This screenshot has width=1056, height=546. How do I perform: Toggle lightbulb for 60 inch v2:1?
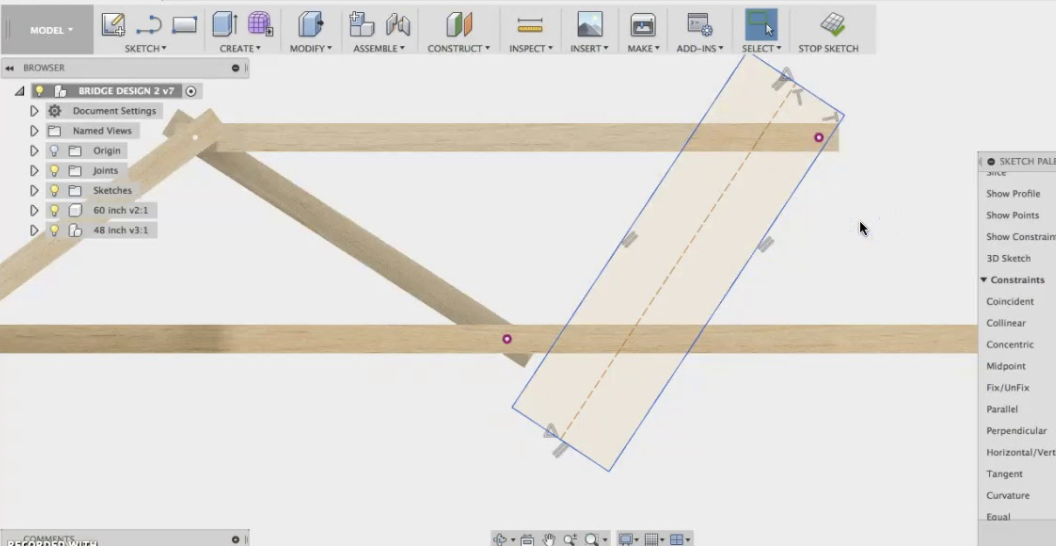pyautogui.click(x=54, y=211)
